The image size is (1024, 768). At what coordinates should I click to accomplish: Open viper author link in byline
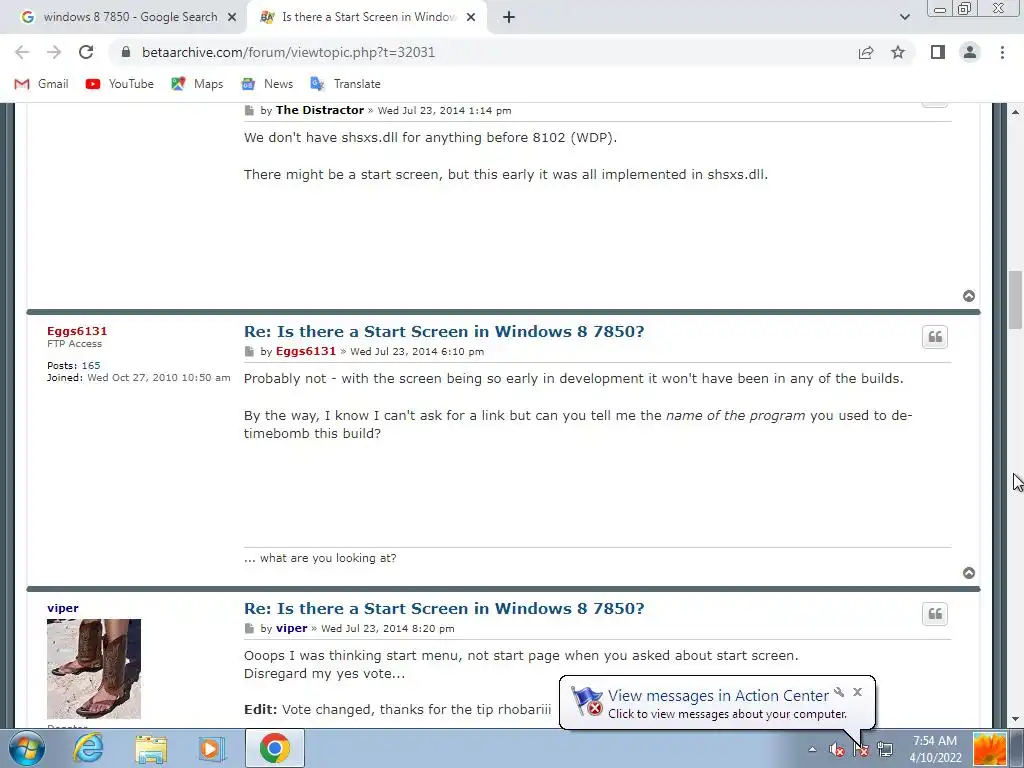291,628
